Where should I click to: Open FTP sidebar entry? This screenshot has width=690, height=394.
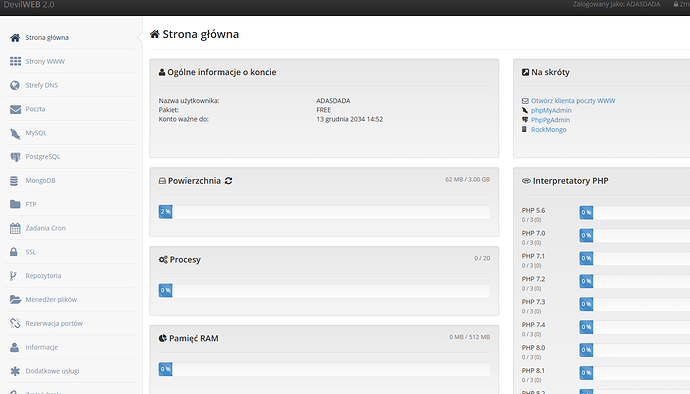point(70,204)
